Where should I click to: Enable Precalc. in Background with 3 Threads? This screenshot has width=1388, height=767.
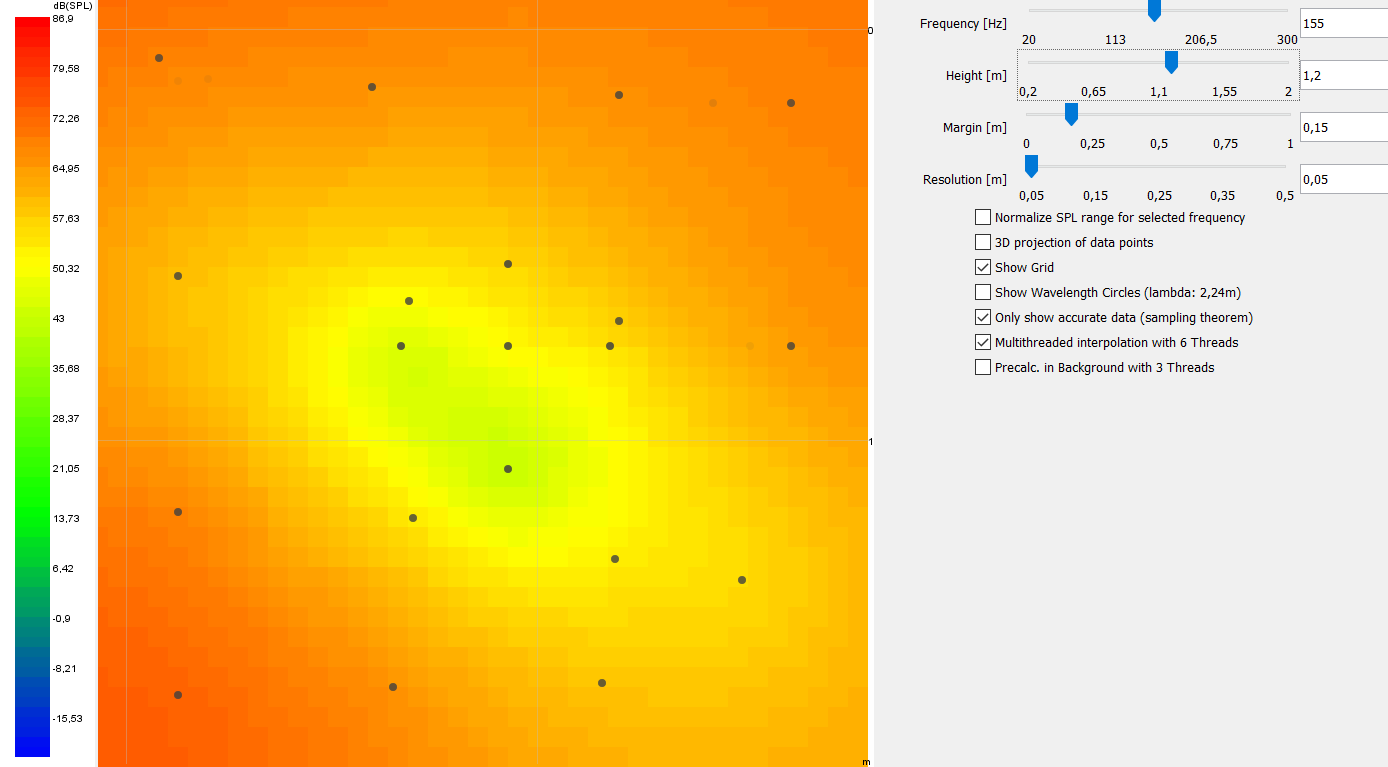click(x=983, y=367)
